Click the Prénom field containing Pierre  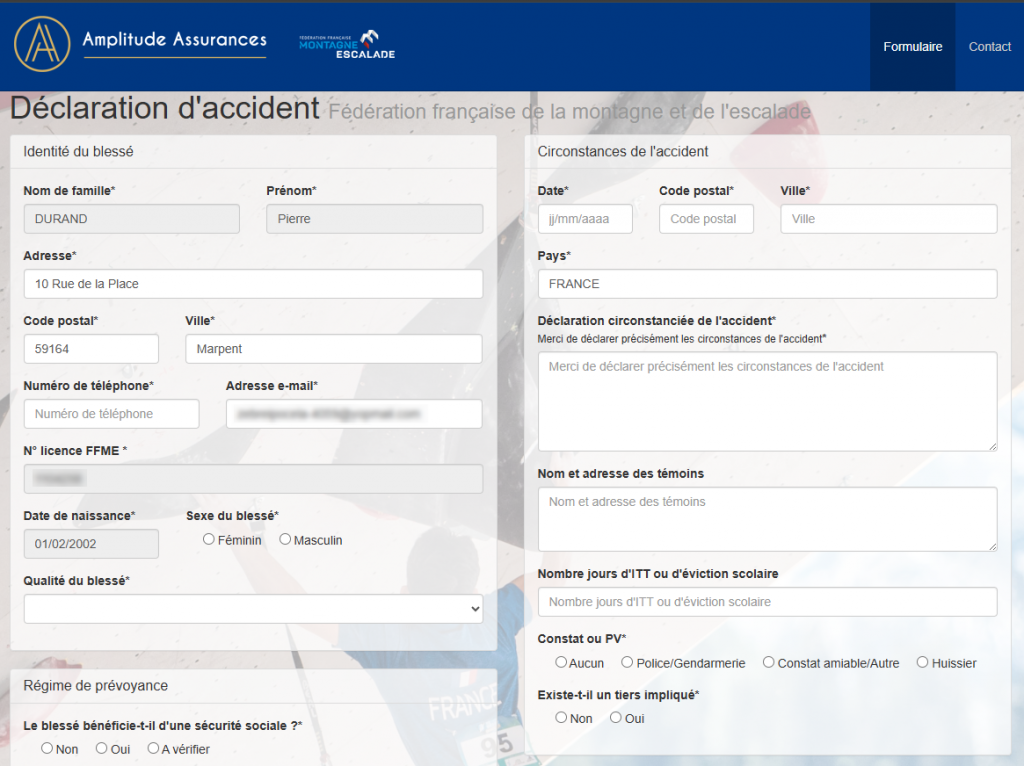pos(375,219)
